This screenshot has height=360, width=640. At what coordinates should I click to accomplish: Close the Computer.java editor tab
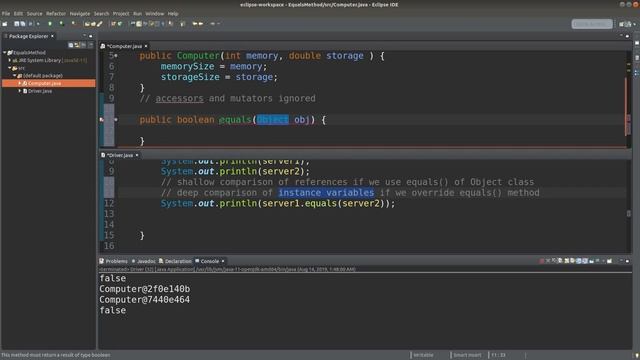pyautogui.click(x=146, y=46)
